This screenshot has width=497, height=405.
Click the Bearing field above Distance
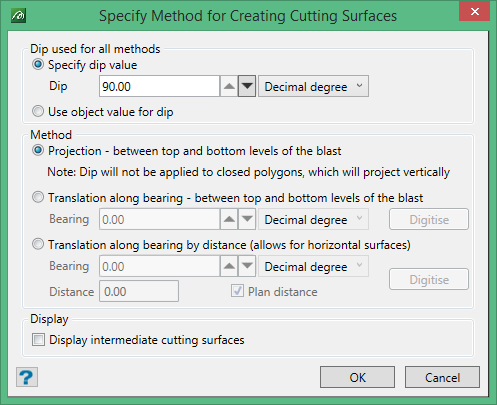[159, 266]
